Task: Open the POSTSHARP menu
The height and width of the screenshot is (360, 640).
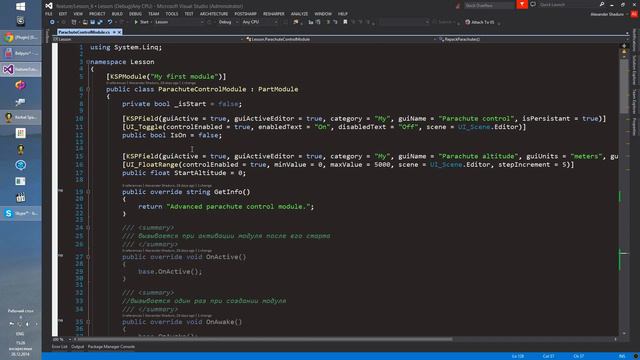Action: pos(245,14)
